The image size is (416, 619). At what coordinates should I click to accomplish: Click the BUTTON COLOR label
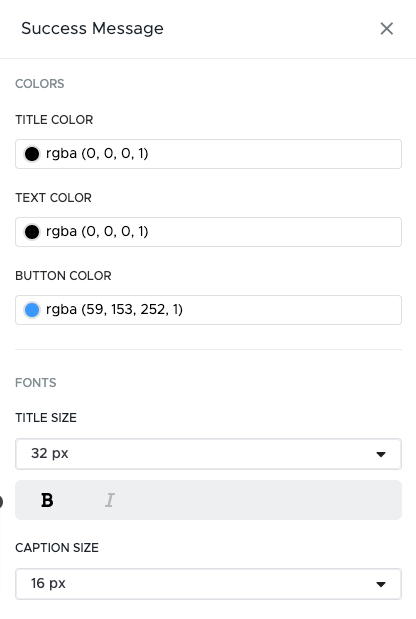point(63,276)
